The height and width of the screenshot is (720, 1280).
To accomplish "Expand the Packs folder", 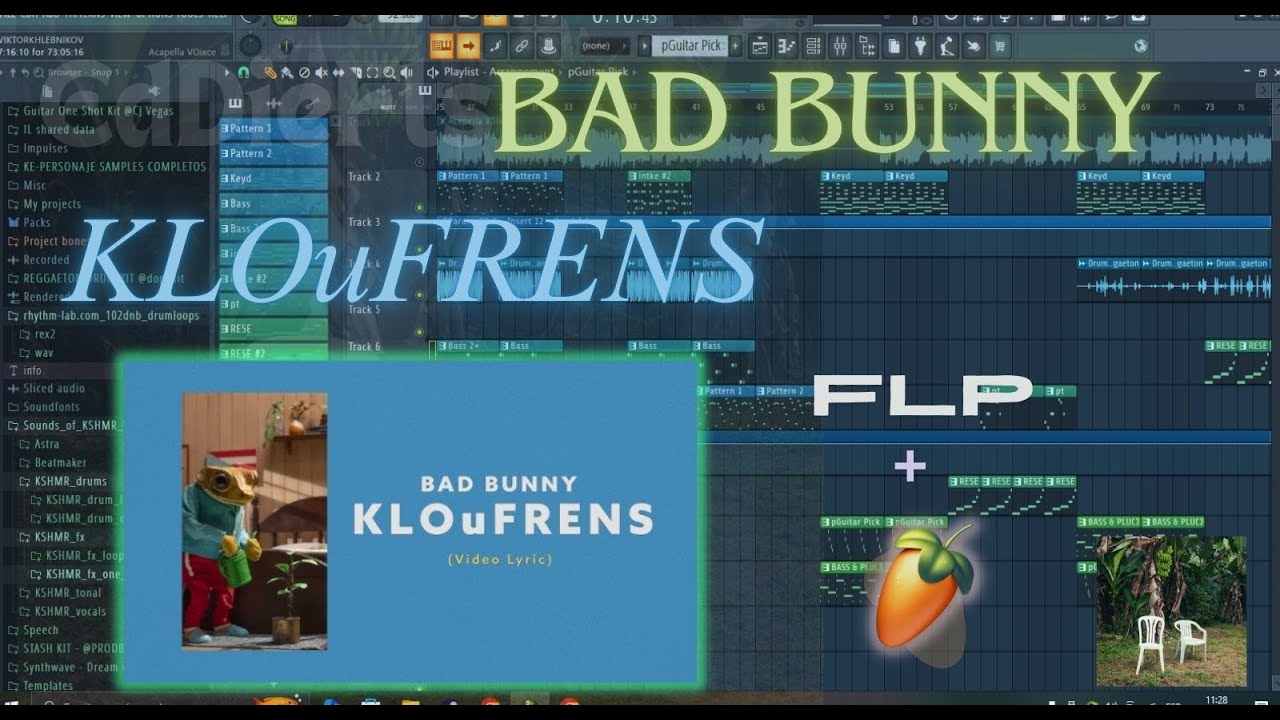I will [x=36, y=222].
